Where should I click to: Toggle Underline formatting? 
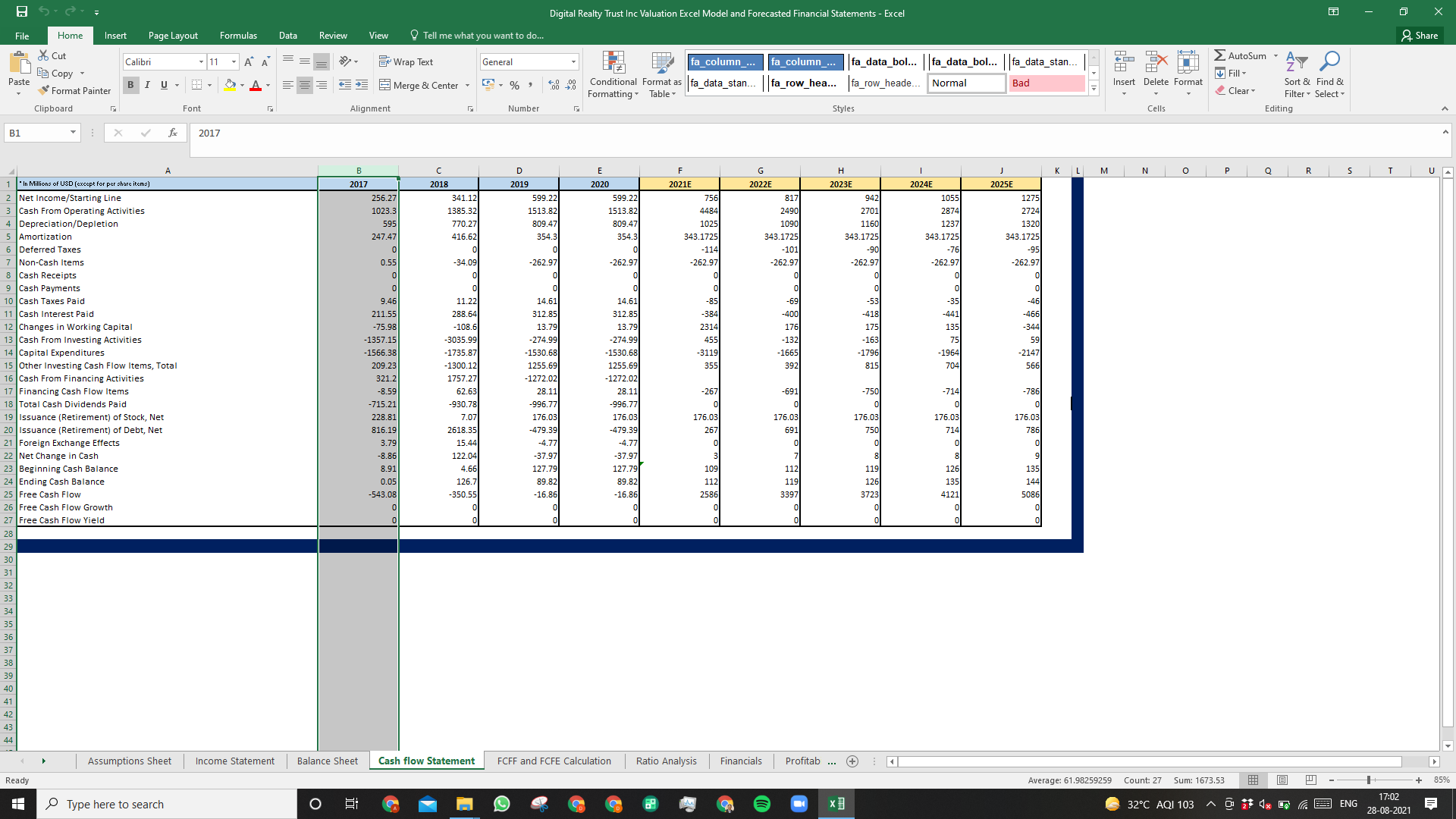point(164,85)
